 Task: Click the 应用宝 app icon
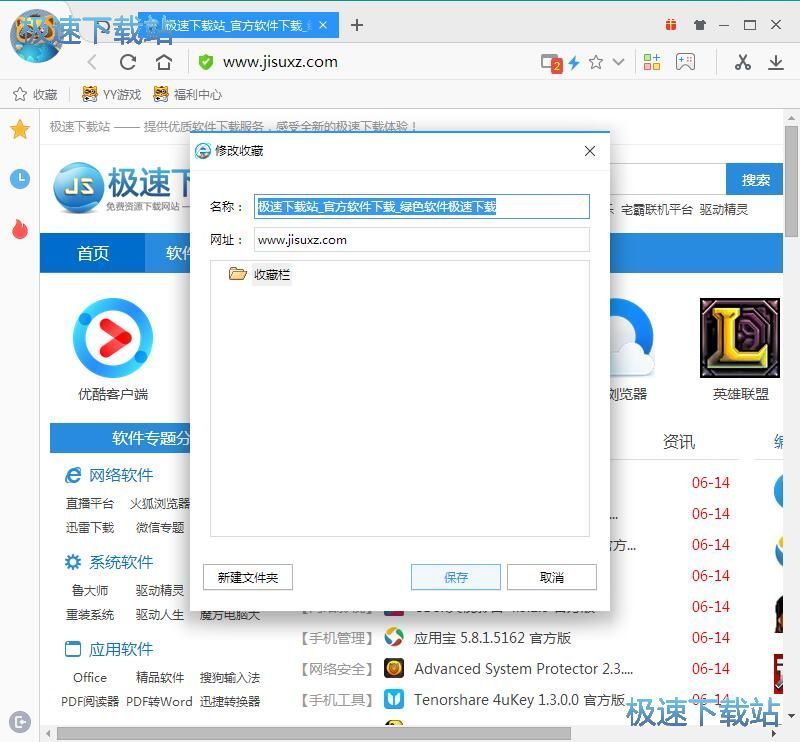point(394,637)
